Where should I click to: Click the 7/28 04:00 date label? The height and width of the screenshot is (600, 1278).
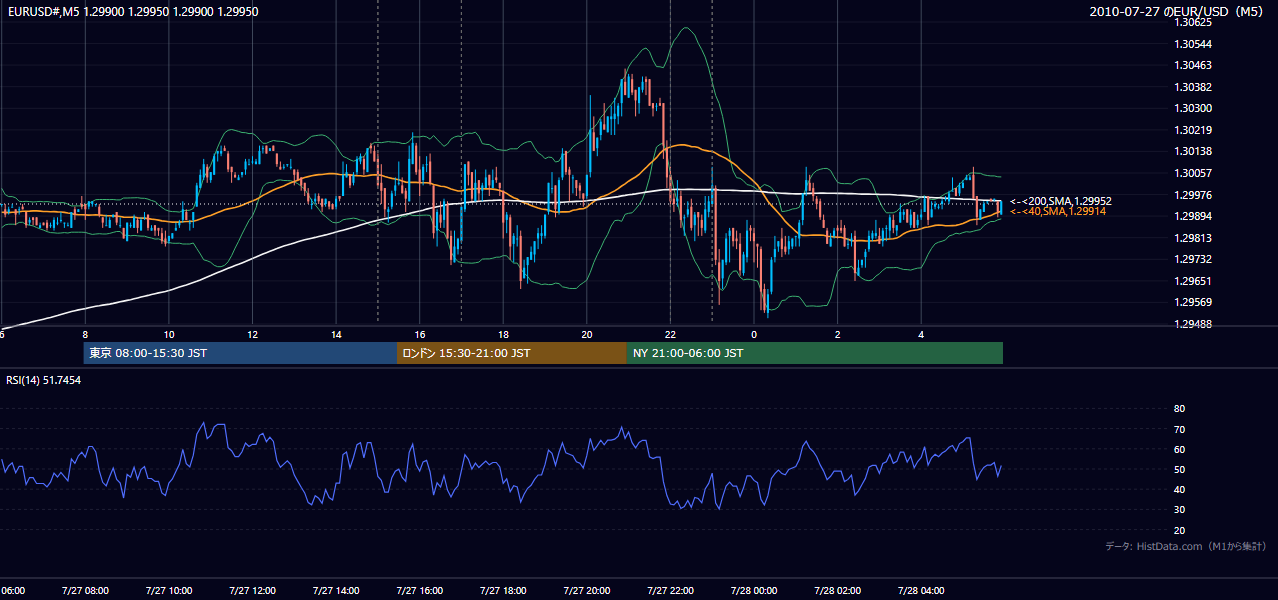(921, 591)
